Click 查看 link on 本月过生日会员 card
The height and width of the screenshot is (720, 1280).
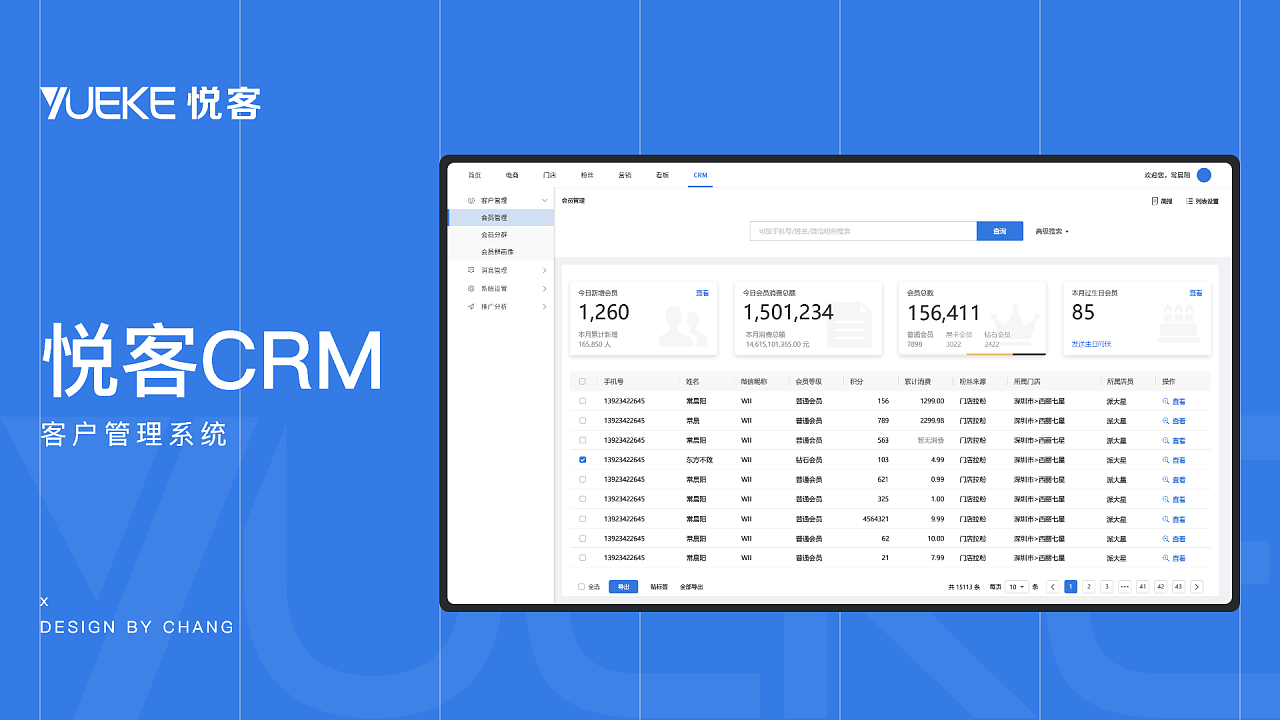[1196, 293]
